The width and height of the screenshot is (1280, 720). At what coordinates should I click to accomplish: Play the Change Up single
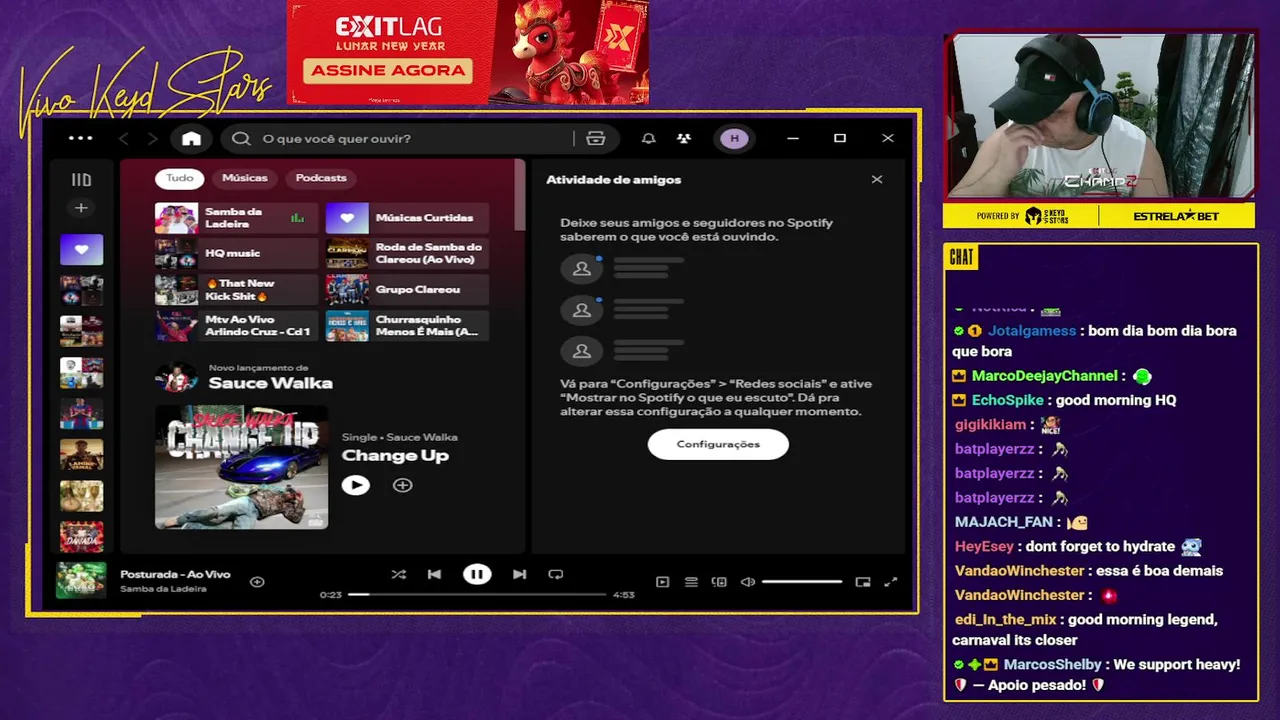355,485
